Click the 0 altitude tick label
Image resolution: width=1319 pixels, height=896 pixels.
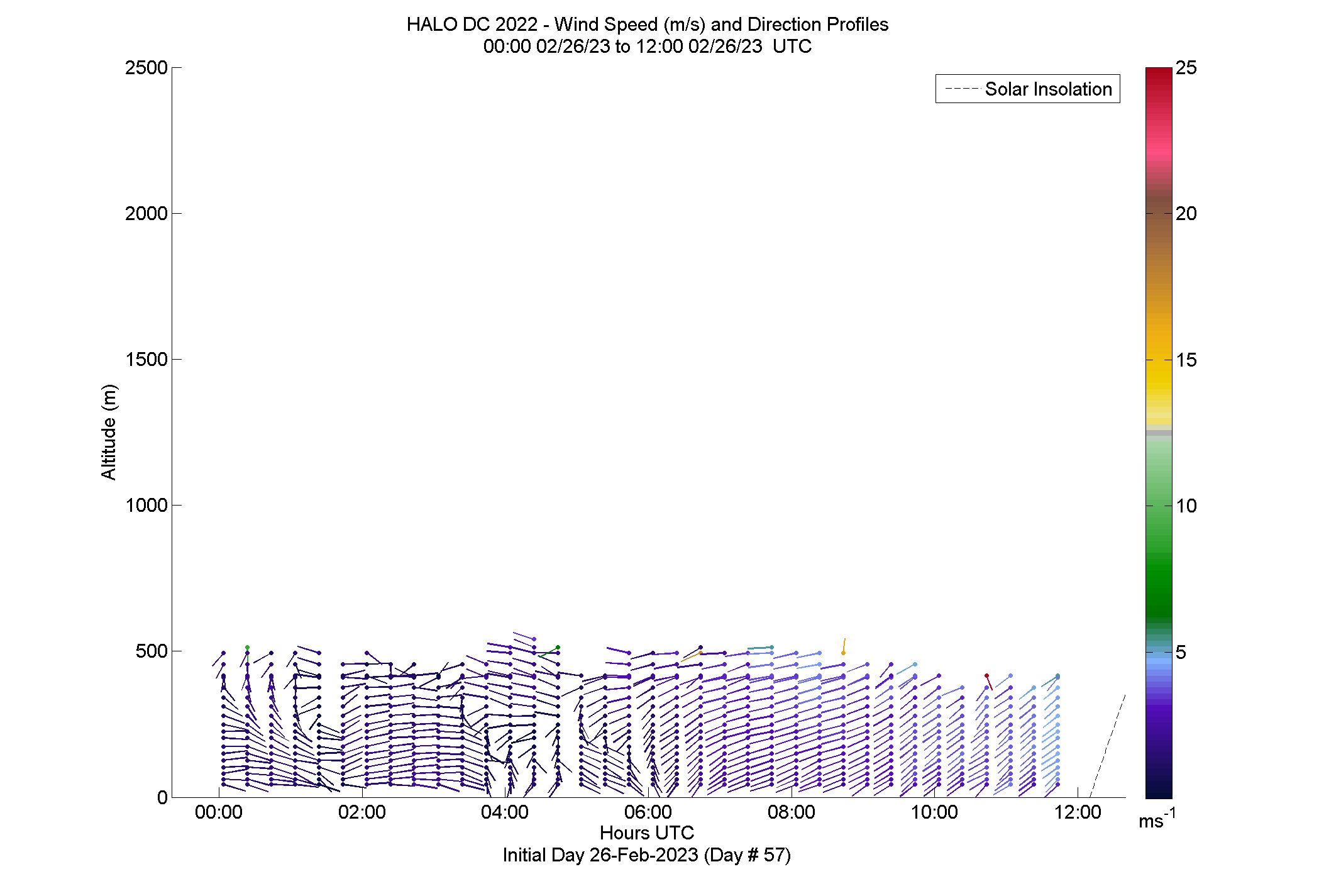[163, 797]
